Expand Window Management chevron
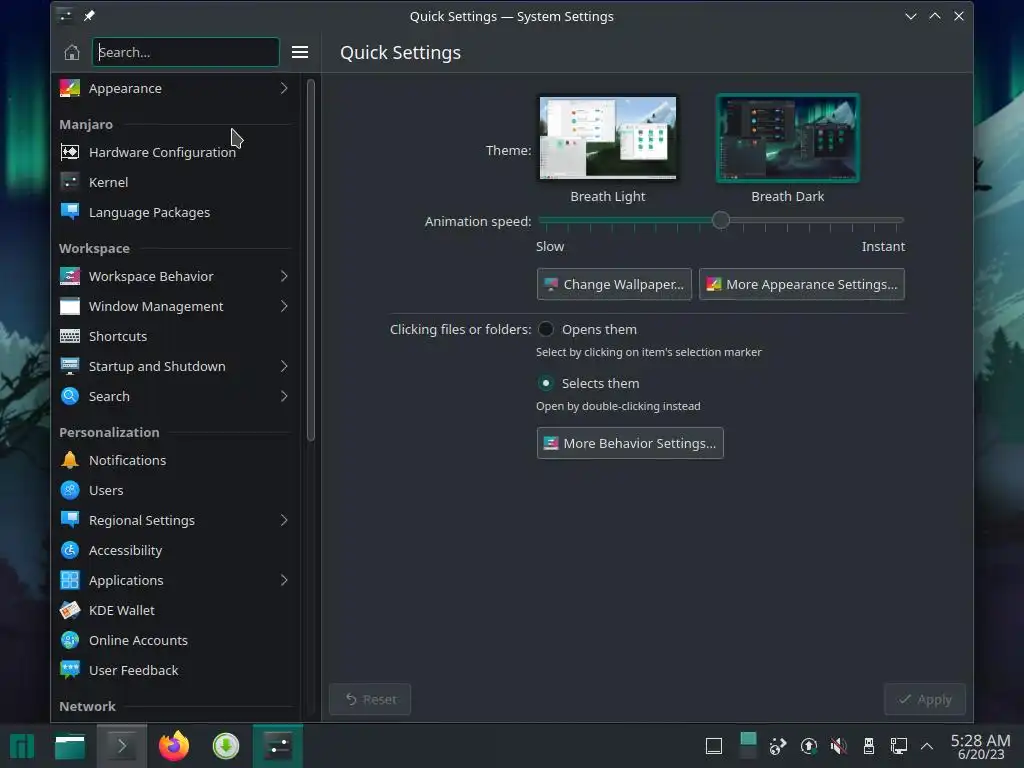1024x768 pixels. point(284,306)
